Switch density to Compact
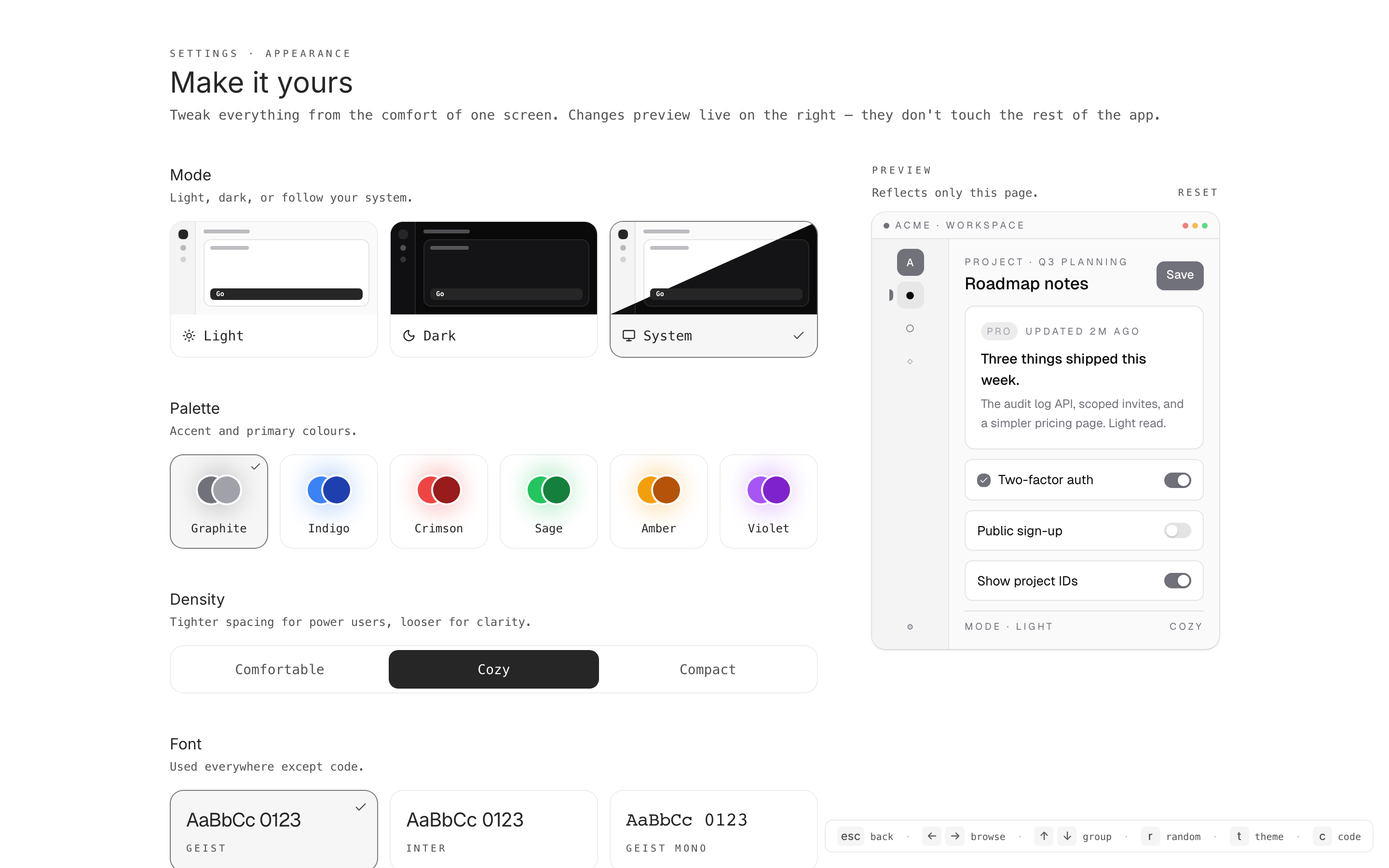1389x868 pixels. (707, 669)
